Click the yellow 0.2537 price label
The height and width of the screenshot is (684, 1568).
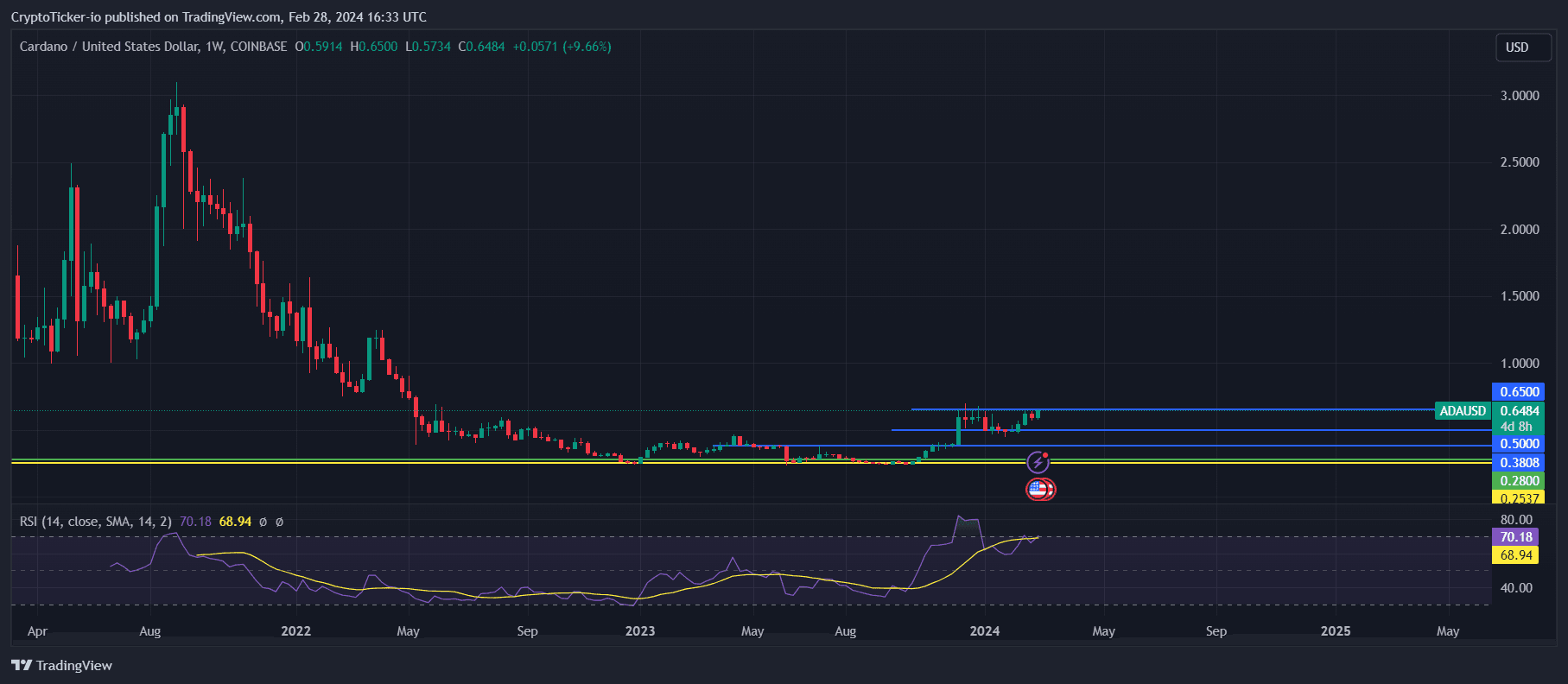click(x=1519, y=498)
